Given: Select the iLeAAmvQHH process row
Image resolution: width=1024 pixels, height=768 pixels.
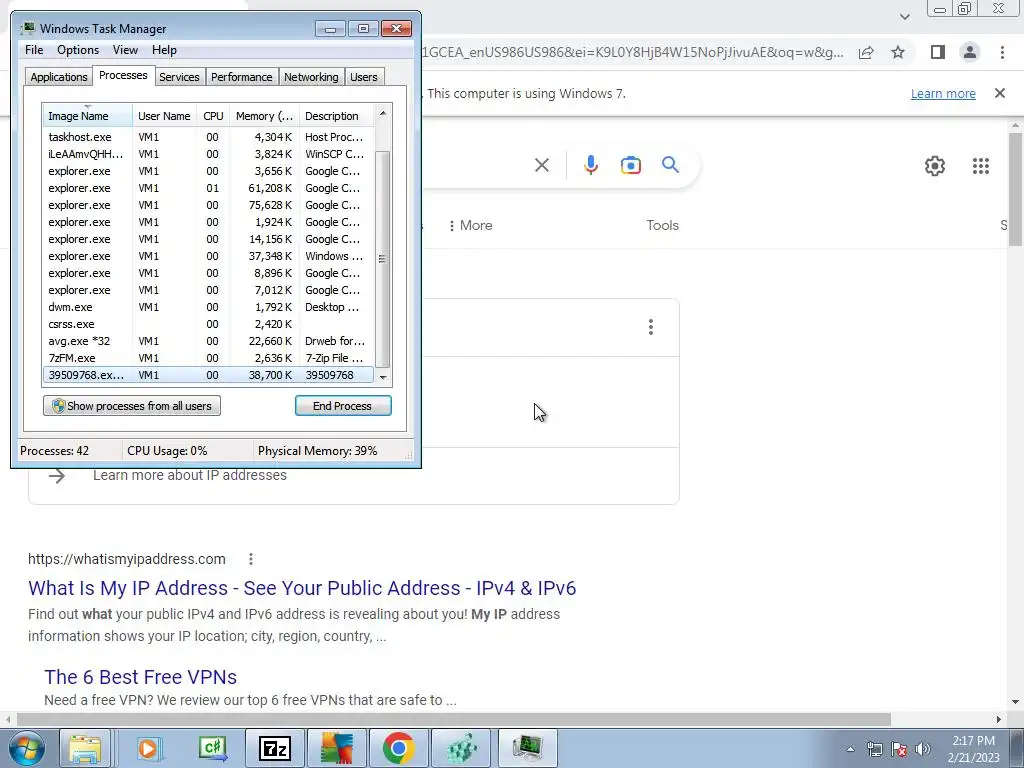Looking at the screenshot, I should click(208, 154).
